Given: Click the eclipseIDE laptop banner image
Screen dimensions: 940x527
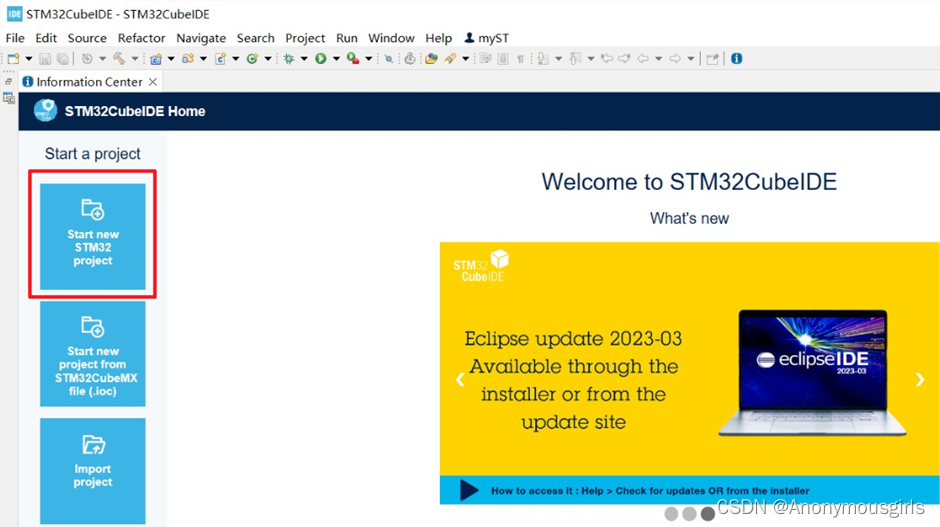Looking at the screenshot, I should pyautogui.click(x=812, y=372).
